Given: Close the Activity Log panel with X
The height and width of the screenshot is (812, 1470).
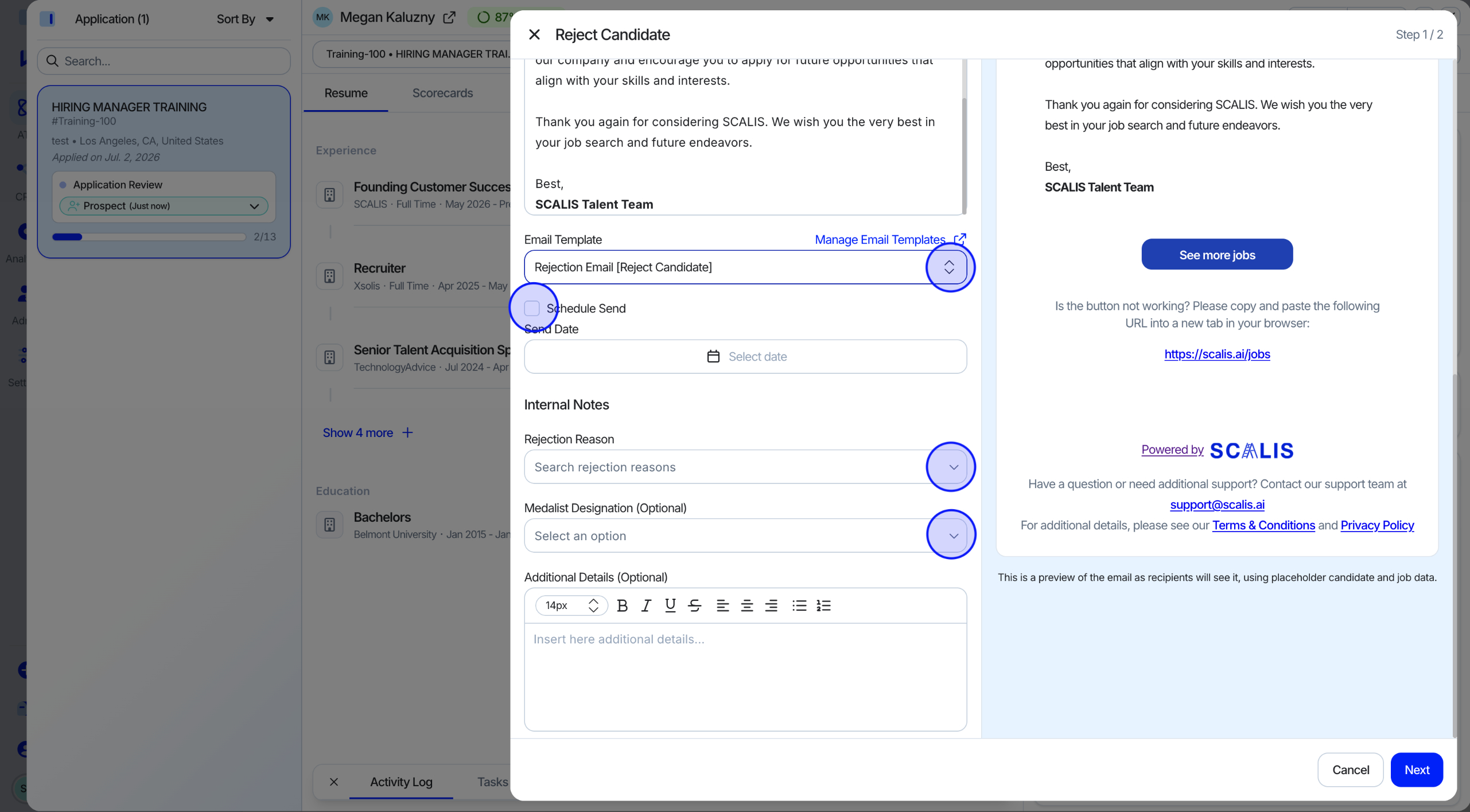Looking at the screenshot, I should pos(334,782).
